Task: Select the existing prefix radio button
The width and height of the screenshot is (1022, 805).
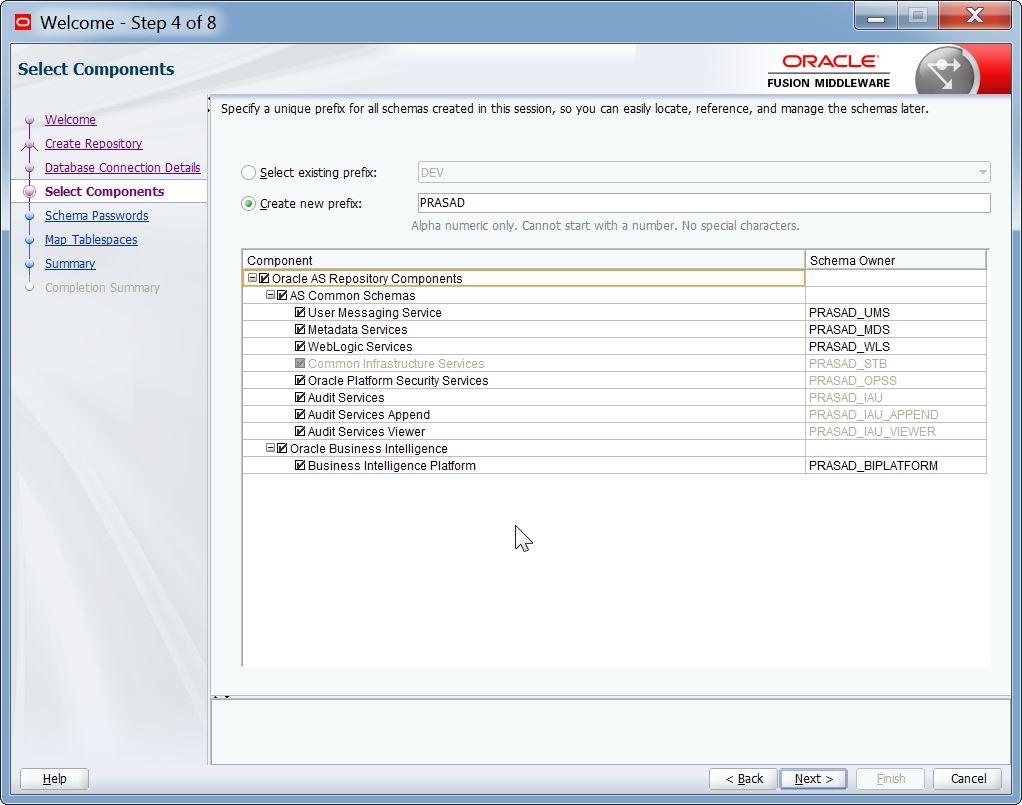Action: (x=248, y=173)
